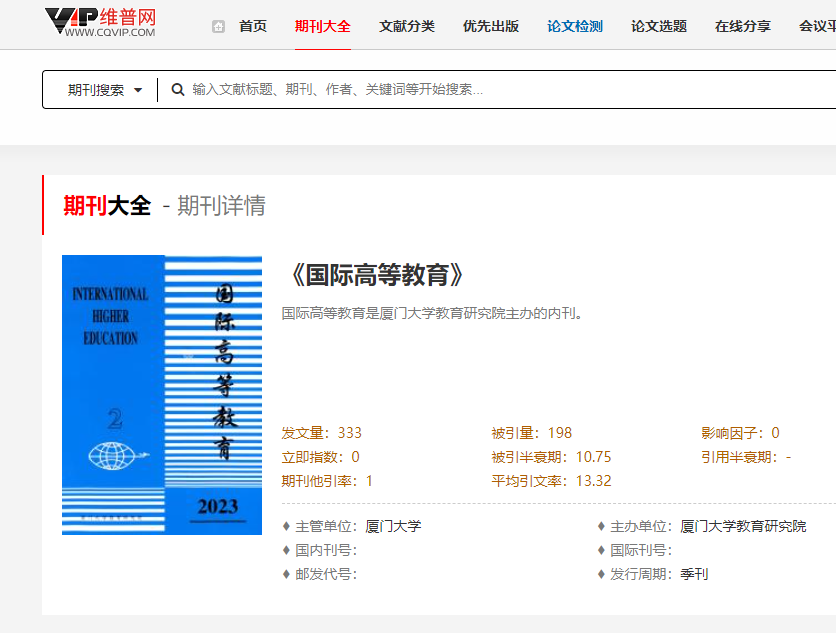Image resolution: width=836 pixels, height=633 pixels.
Task: Open the 文献分类 nav tab
Action: pos(407,26)
